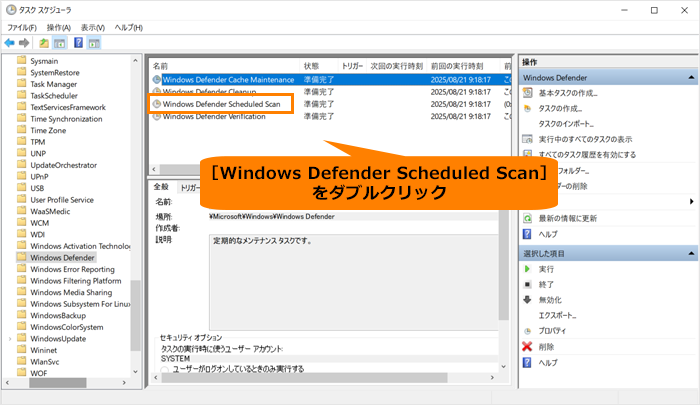Viewport: 700px width, 405px height.
Task: Select WaaSMedic in tree
Action: (x=50, y=211)
